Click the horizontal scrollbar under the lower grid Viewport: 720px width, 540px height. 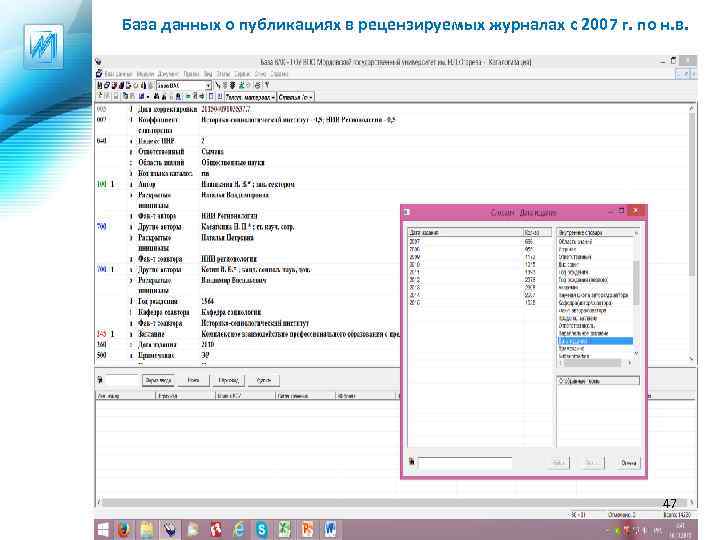click(x=394, y=503)
